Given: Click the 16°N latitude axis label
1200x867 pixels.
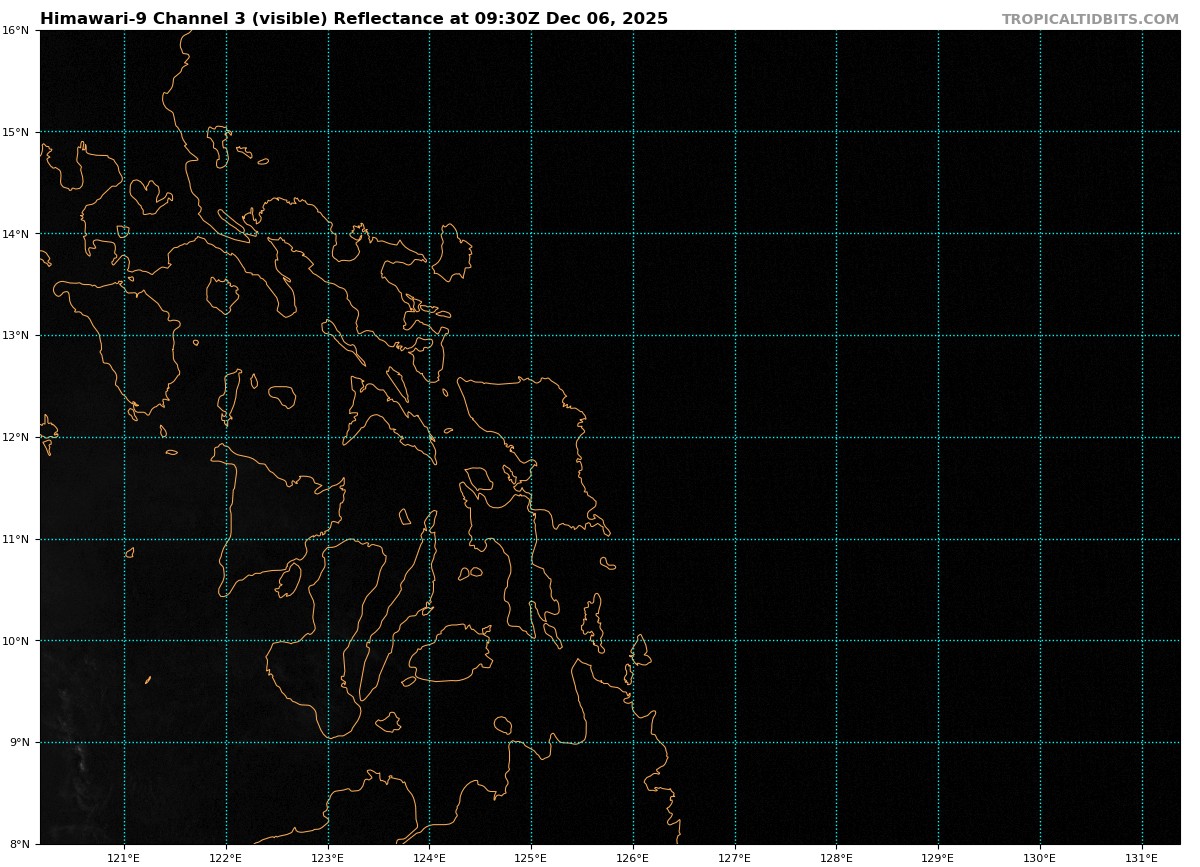Looking at the screenshot, I should click(x=15, y=31).
